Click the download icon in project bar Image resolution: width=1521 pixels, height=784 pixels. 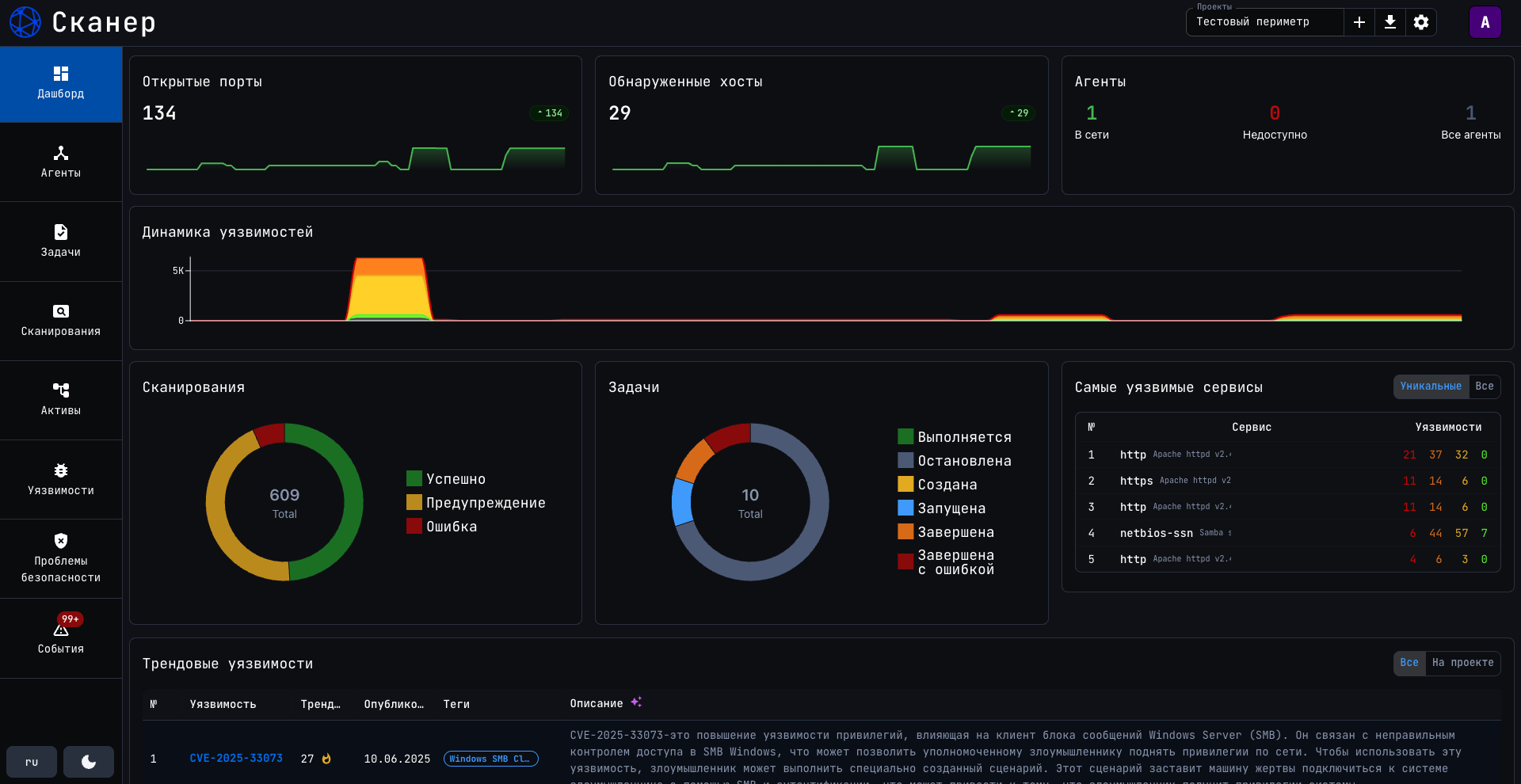click(1390, 22)
